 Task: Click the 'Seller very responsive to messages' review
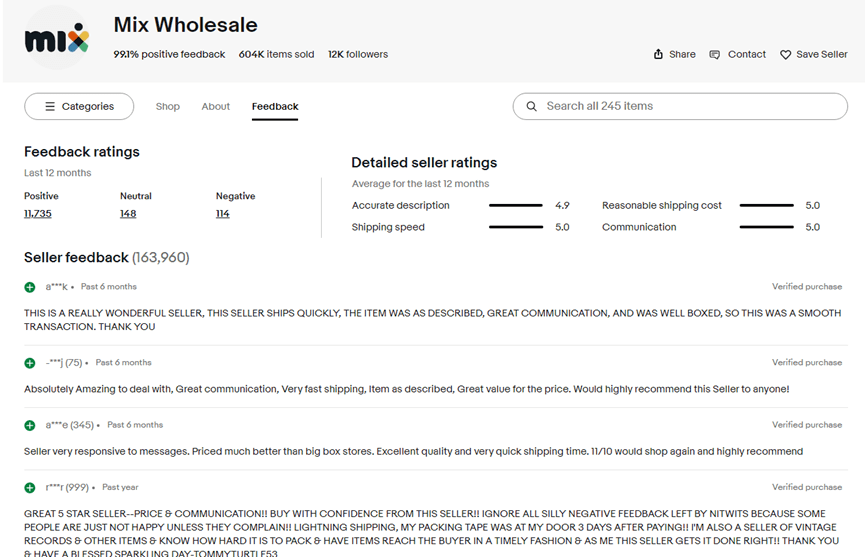coord(413,452)
